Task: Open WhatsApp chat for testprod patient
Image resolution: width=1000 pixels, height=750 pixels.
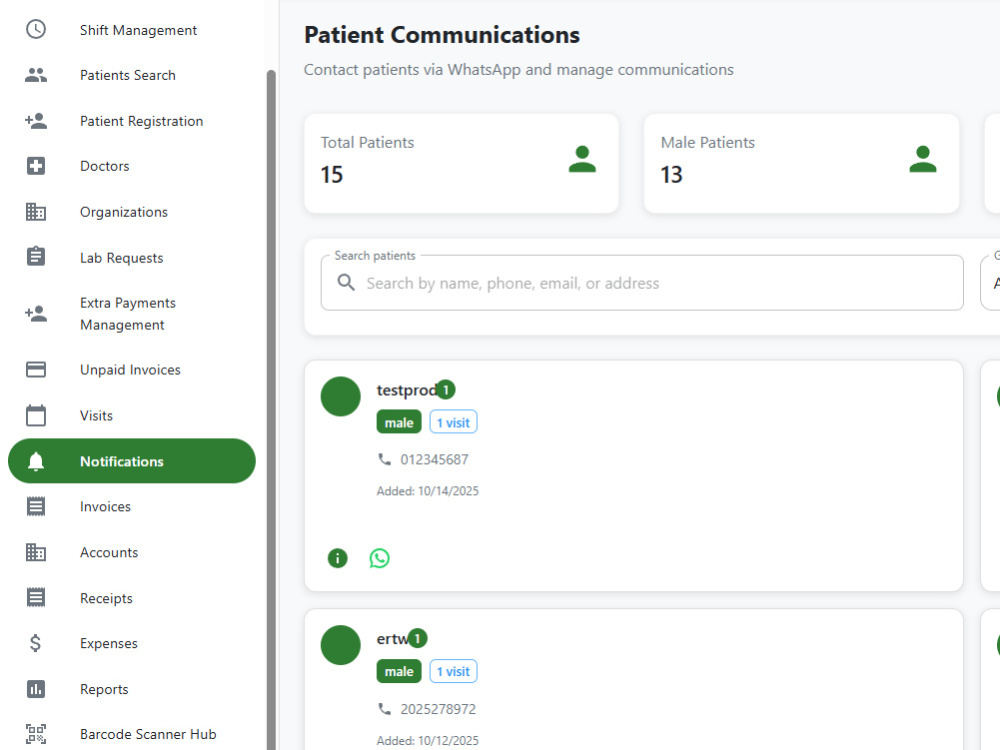Action: coord(379,558)
